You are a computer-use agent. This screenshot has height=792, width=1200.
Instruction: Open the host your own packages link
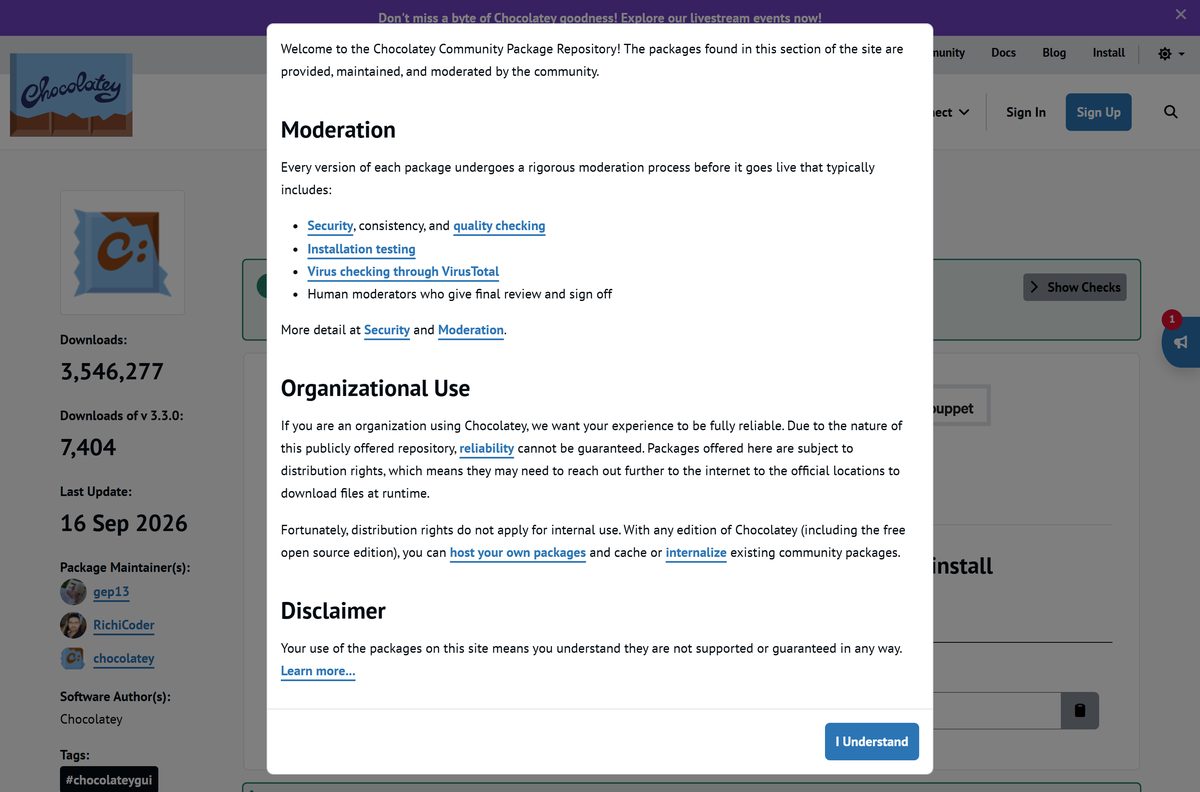(x=518, y=553)
